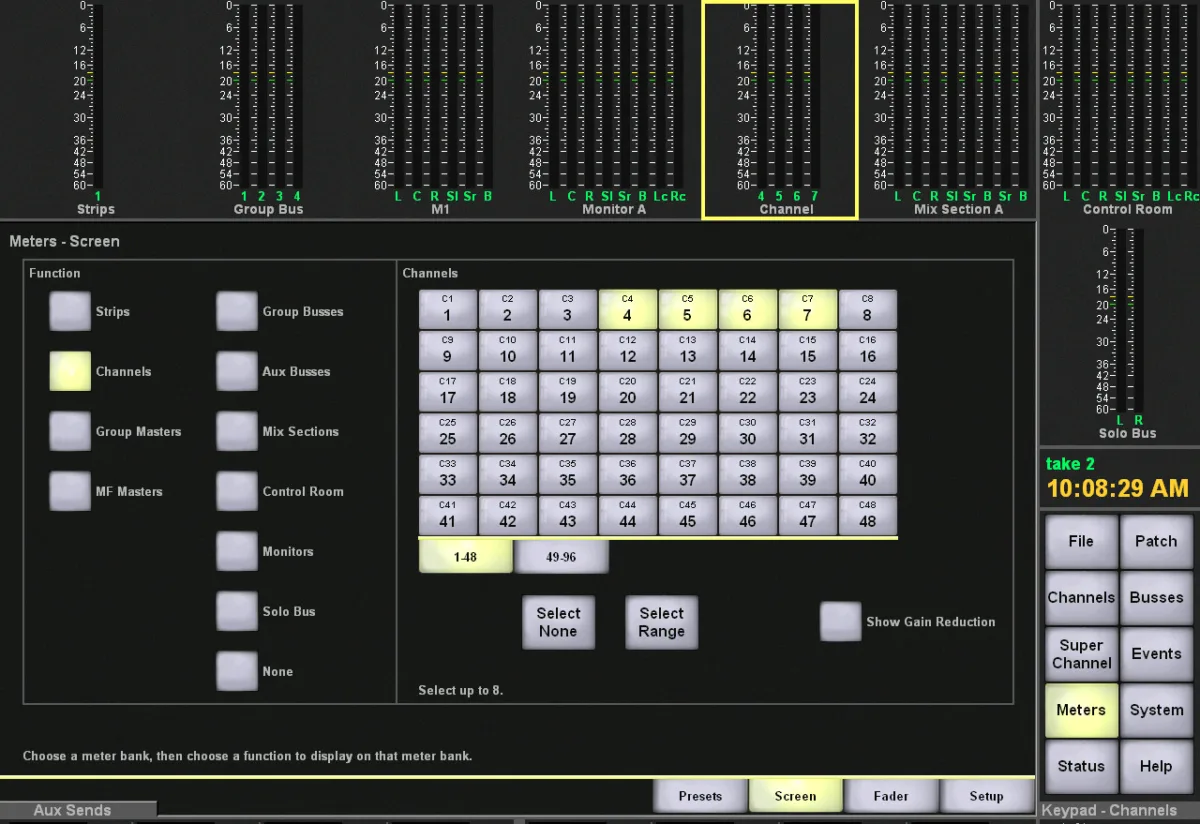Open the Presets tab
The width and height of the screenshot is (1200, 824).
pos(700,796)
